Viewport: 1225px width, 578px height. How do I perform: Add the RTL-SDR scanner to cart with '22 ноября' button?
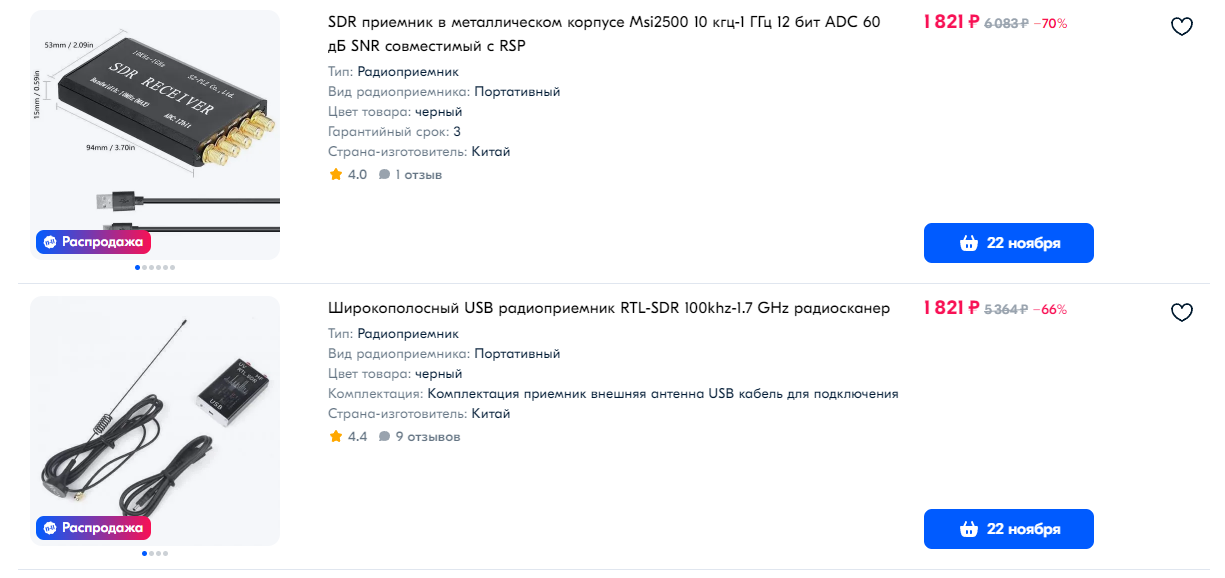point(1008,529)
